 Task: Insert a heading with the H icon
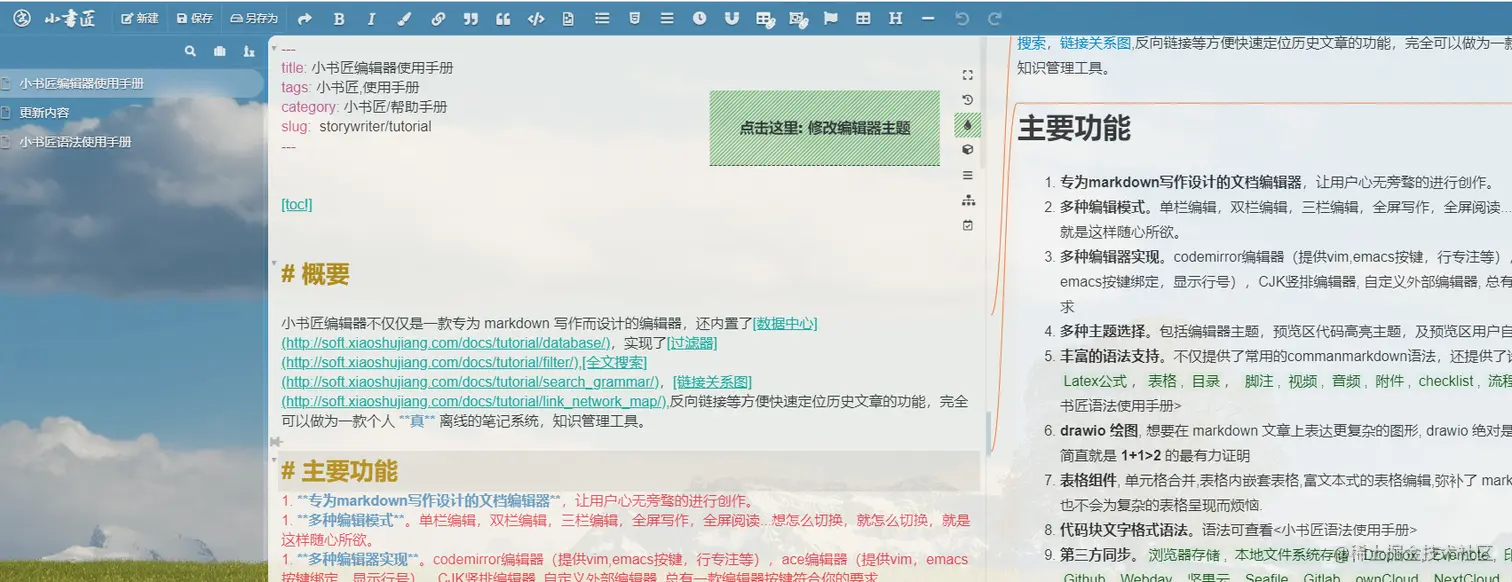[896, 19]
